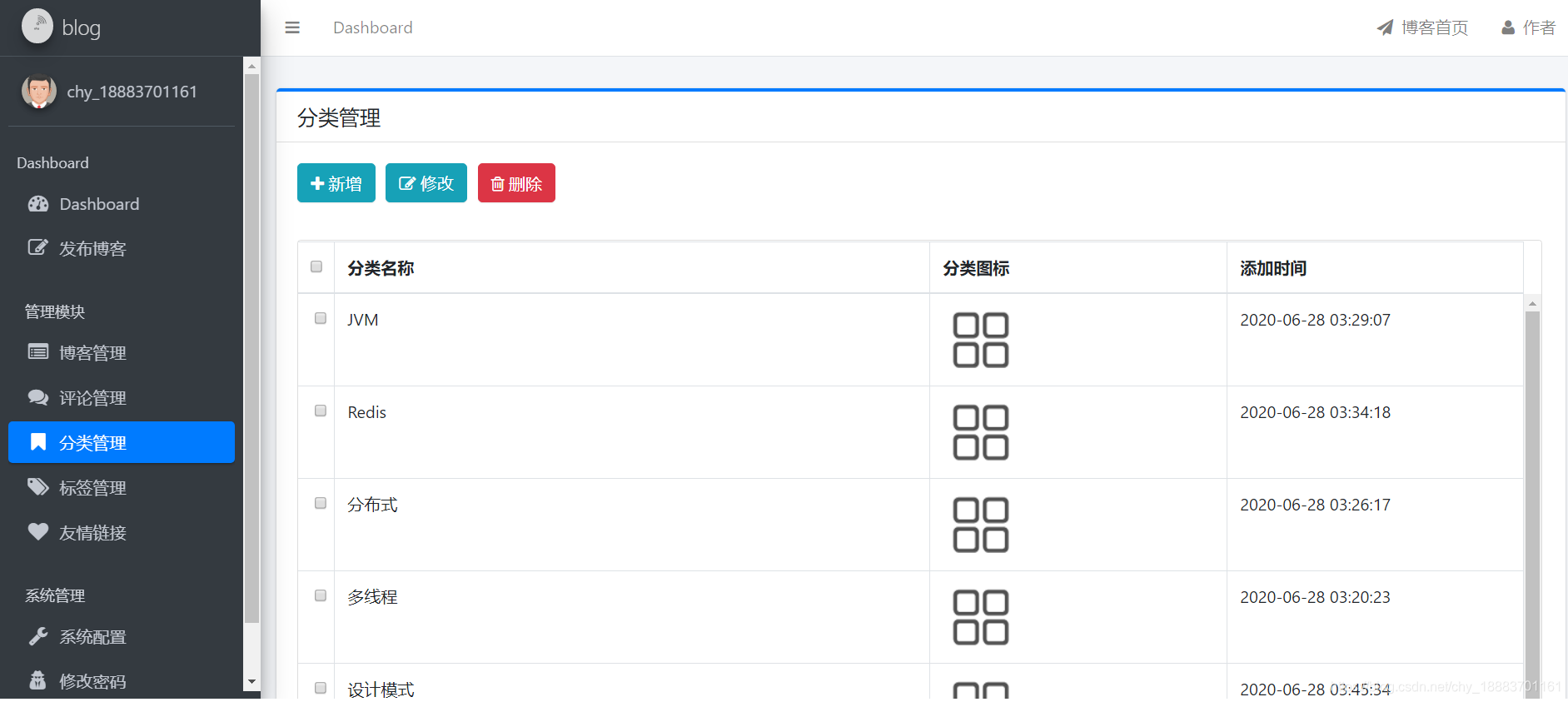This screenshot has height=702, width=1568.
Task: Click timestamp 2020-06-28 03:34:18
Action: pyautogui.click(x=1315, y=412)
